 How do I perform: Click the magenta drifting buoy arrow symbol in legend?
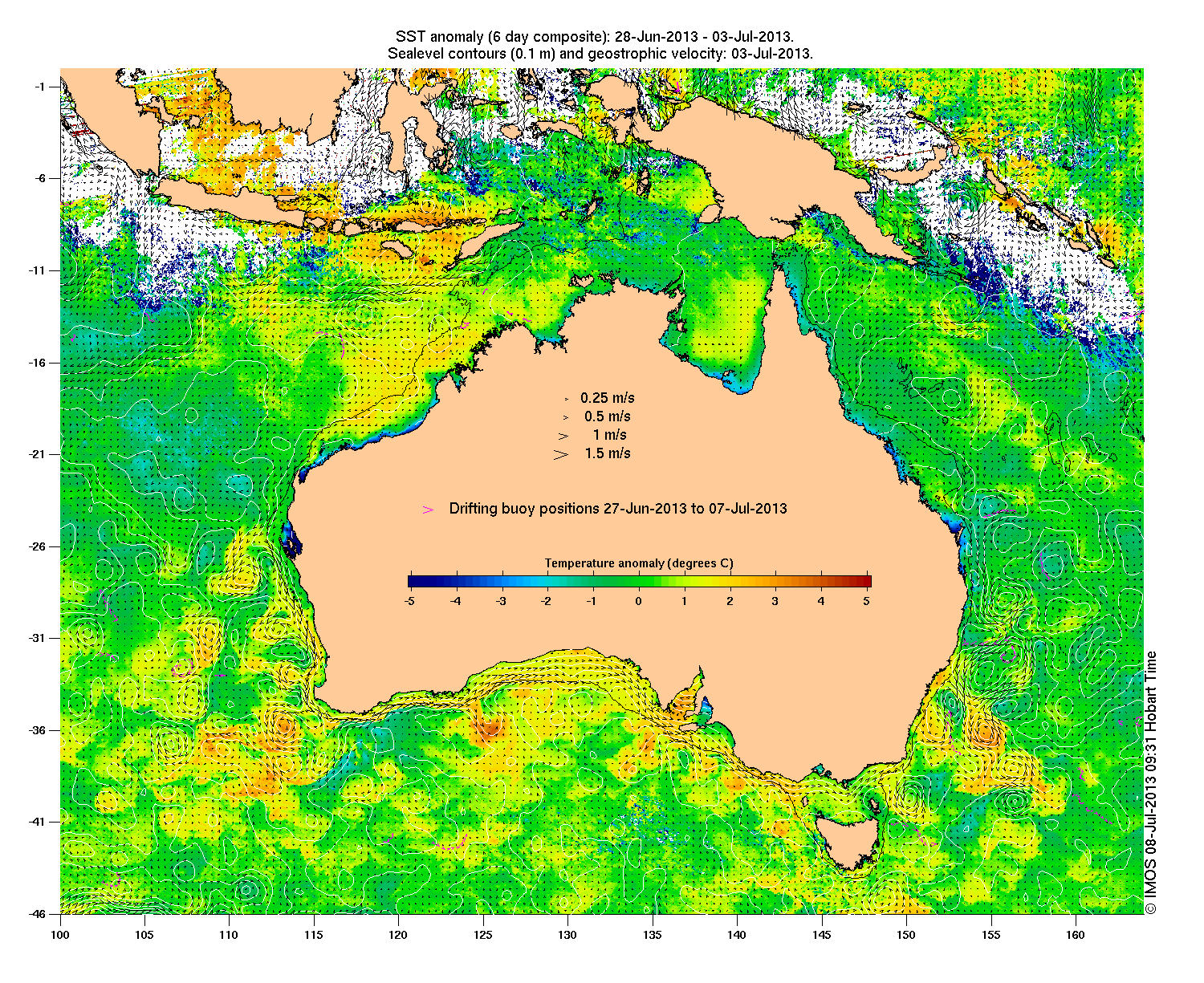click(429, 510)
